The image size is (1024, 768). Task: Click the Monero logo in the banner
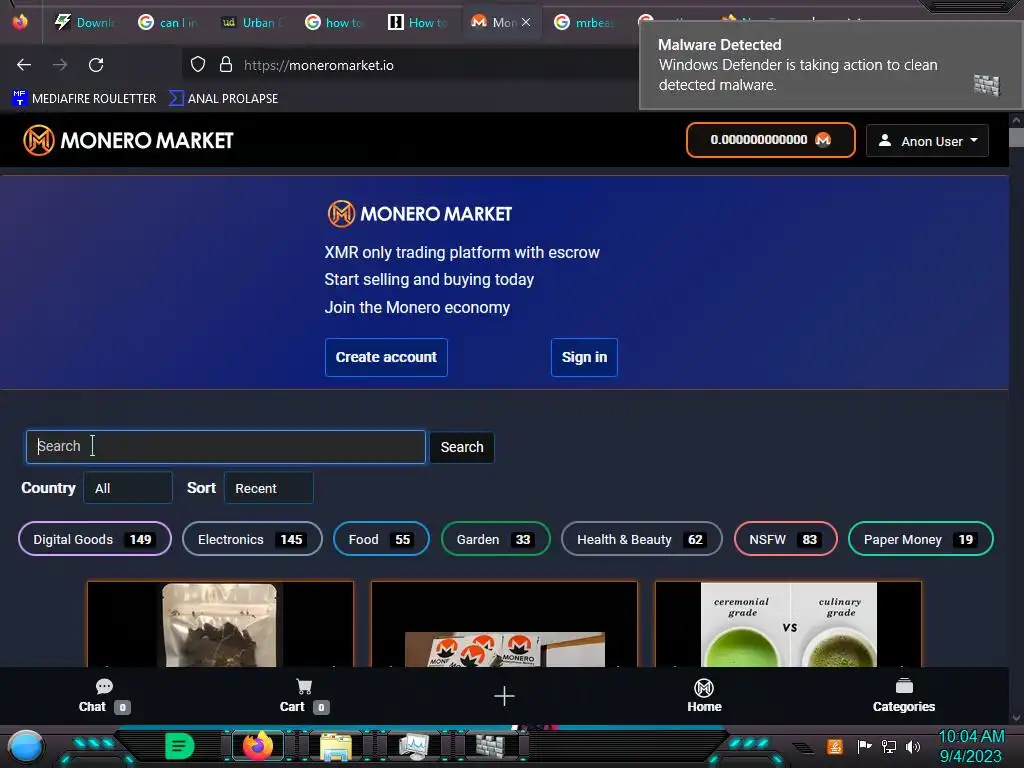[419, 214]
